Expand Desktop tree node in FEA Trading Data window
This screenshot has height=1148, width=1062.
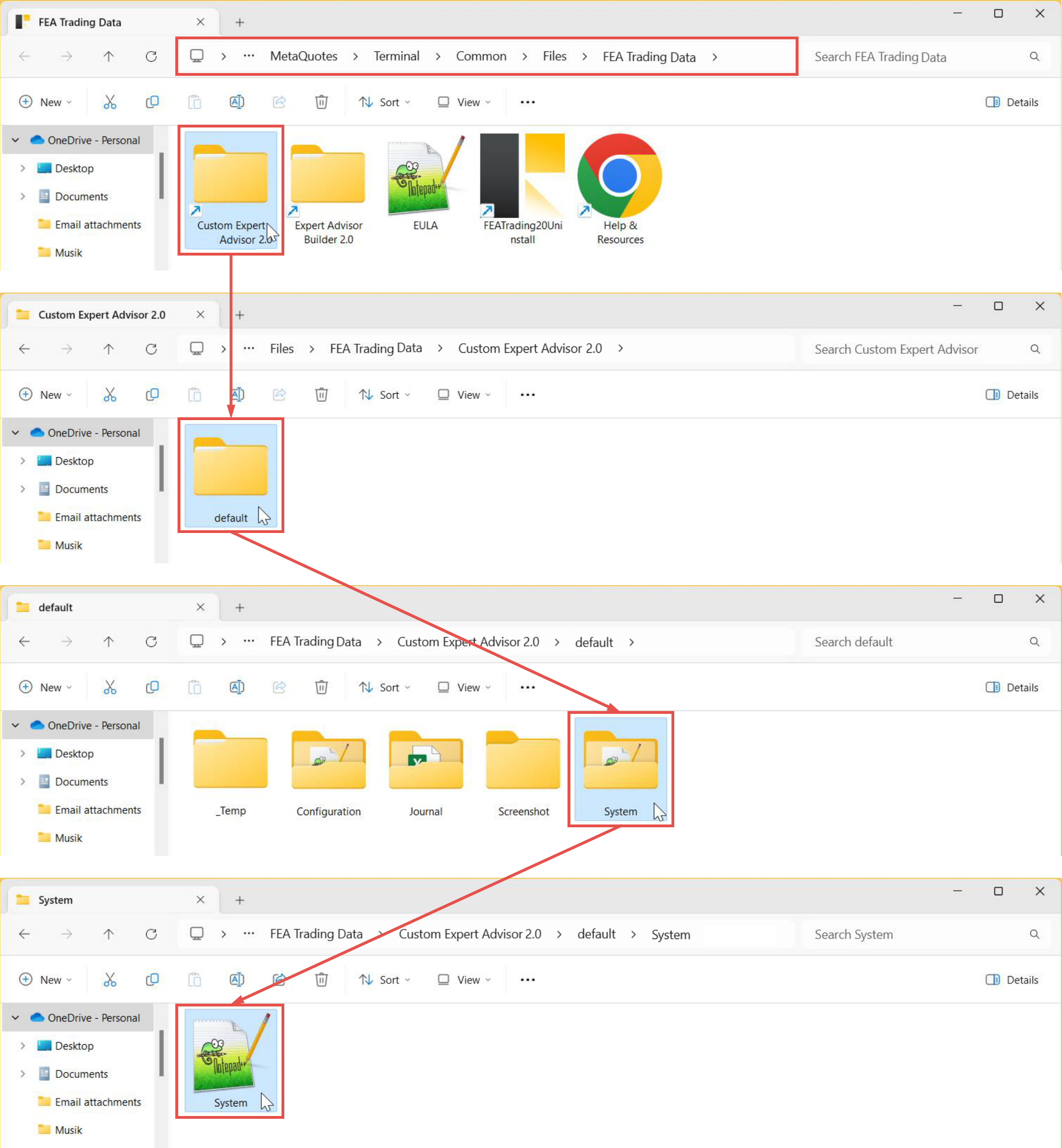point(22,168)
